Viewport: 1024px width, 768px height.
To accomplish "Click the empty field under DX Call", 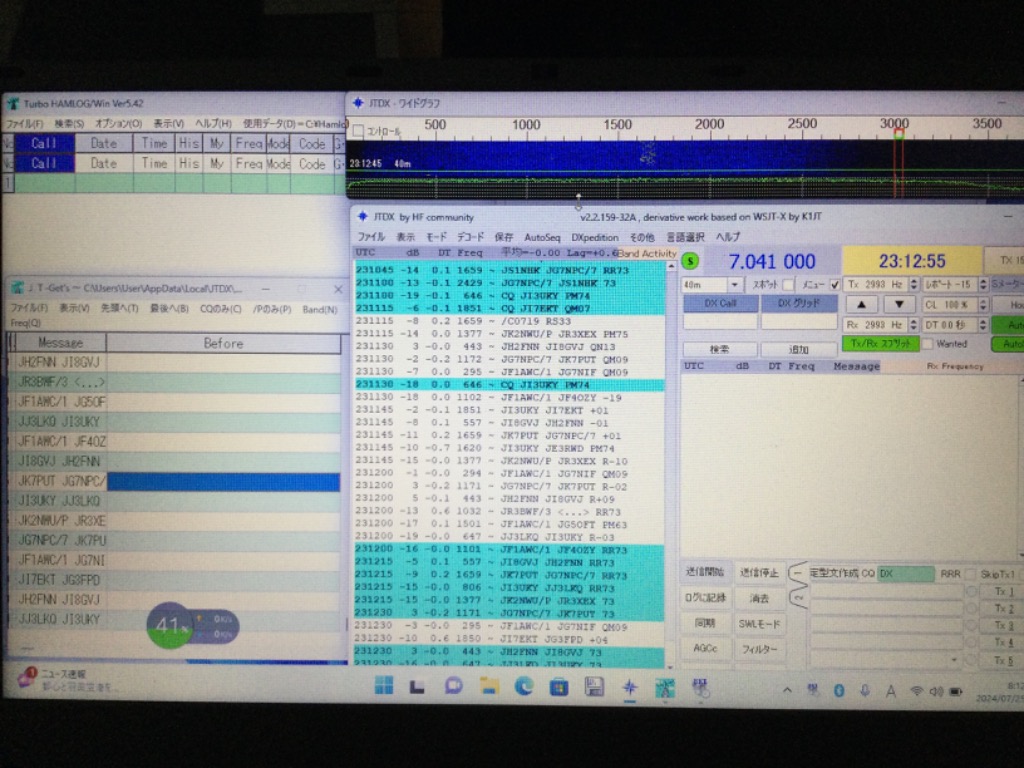I will pos(721,322).
